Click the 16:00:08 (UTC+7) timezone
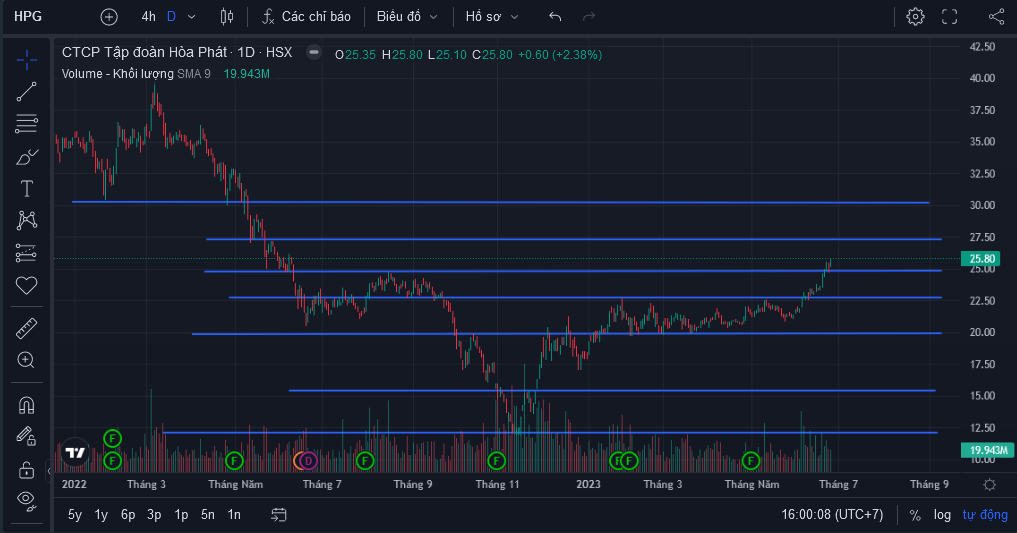 pos(832,515)
